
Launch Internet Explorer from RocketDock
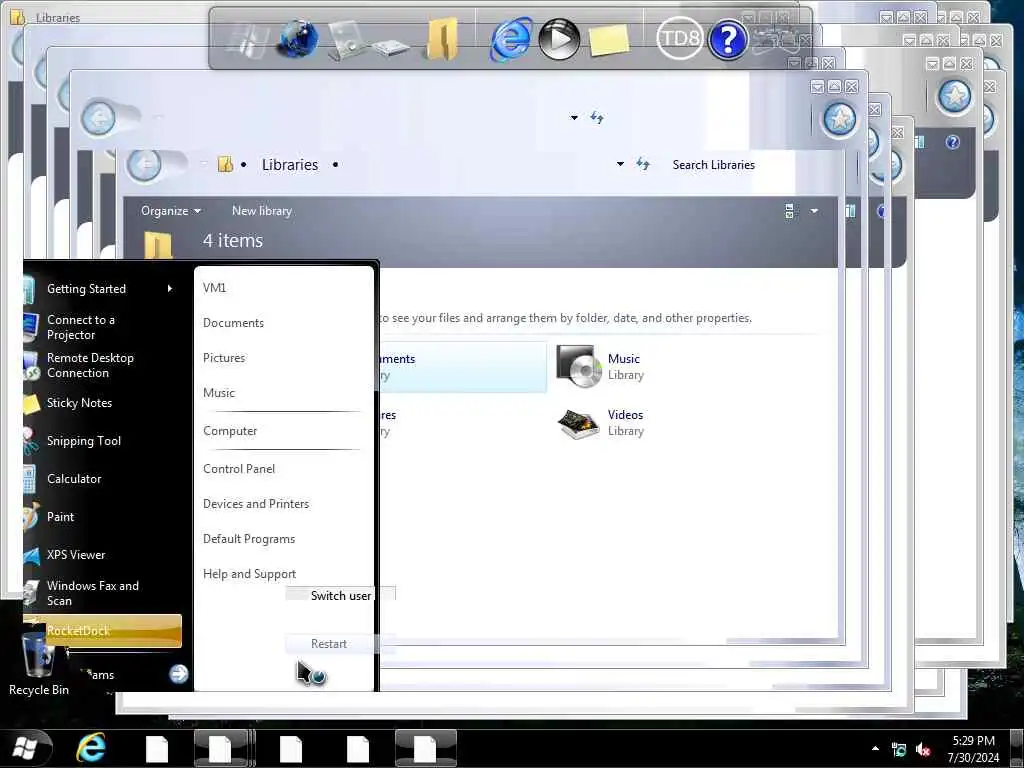[511, 39]
